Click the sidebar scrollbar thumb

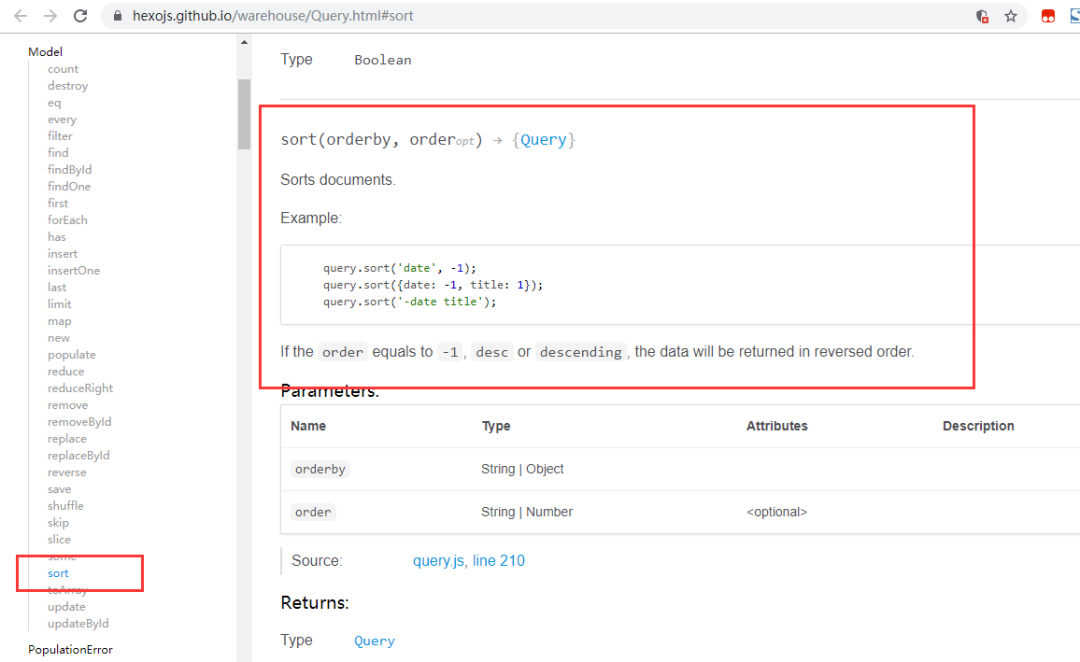click(244, 114)
